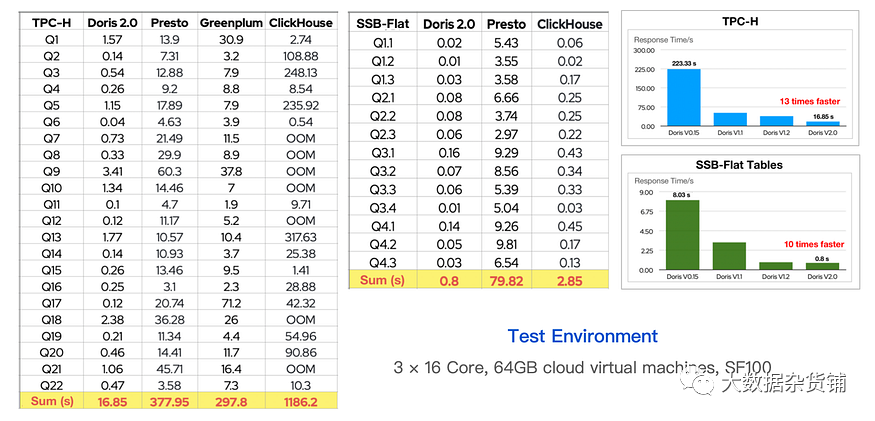Click Doris value 1.77 in row Q13
Image resolution: width=875 pixels, height=421 pixels.
pyautogui.click(x=112, y=237)
